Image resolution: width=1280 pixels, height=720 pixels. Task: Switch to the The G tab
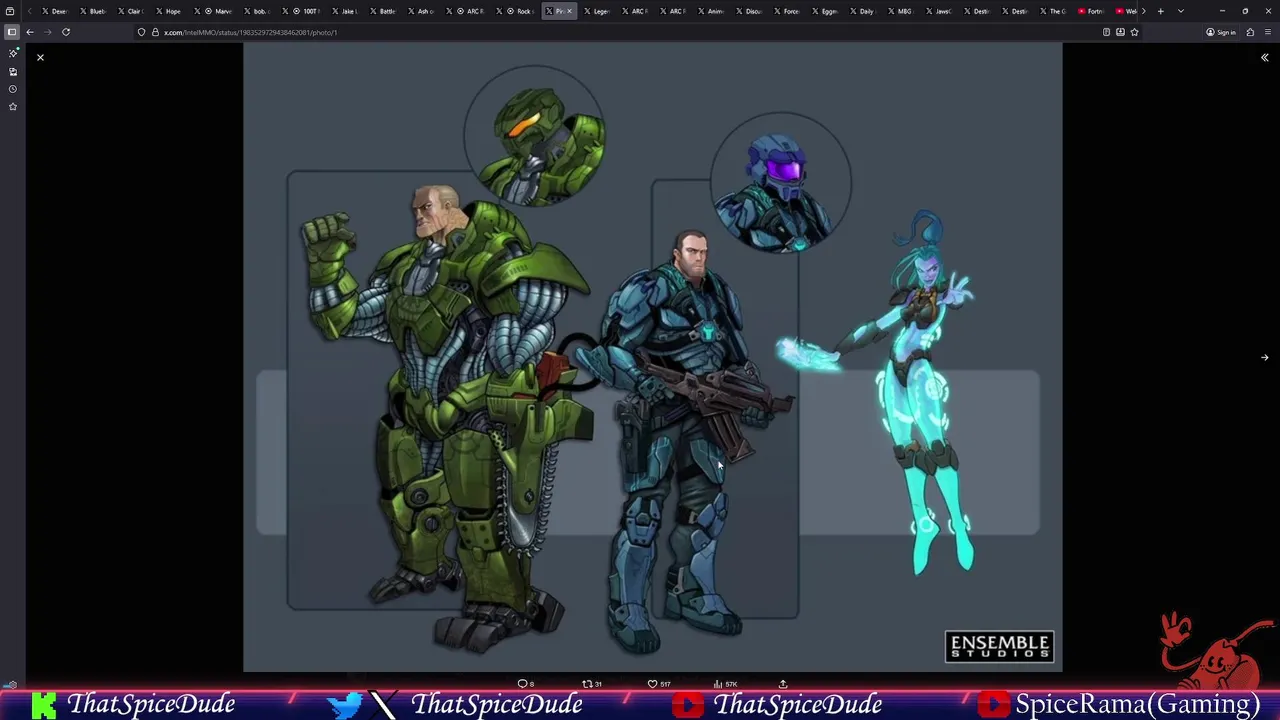tap(1052, 11)
